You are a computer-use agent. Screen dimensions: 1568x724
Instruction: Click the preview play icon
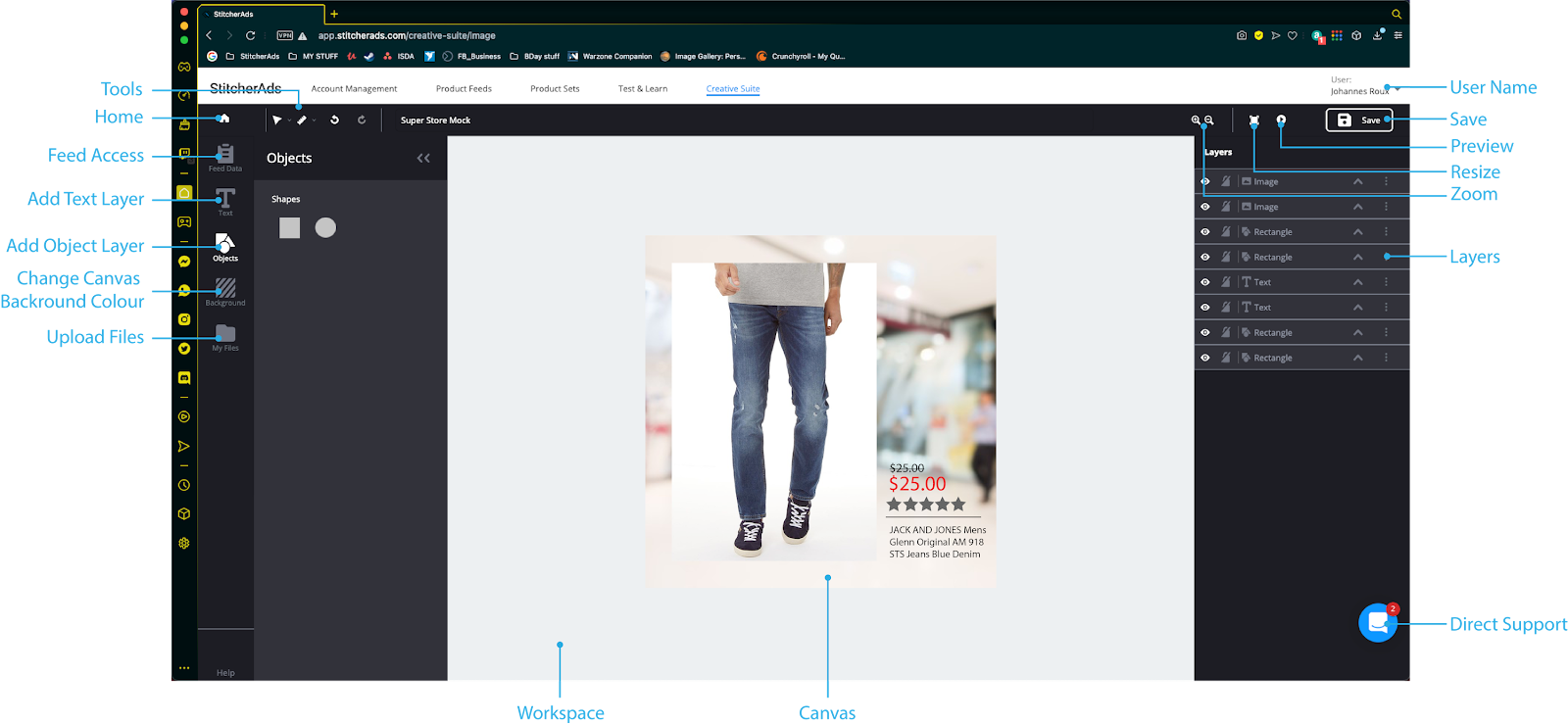[1281, 121]
